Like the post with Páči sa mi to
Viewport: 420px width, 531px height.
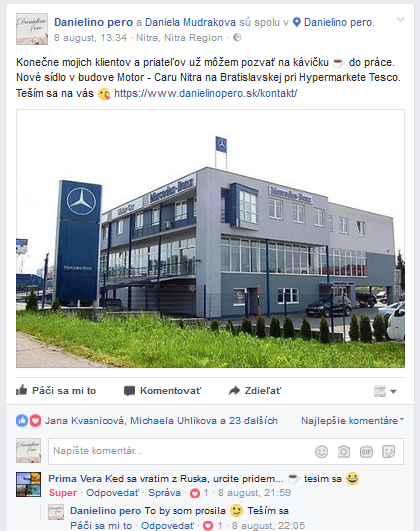[x=56, y=390]
